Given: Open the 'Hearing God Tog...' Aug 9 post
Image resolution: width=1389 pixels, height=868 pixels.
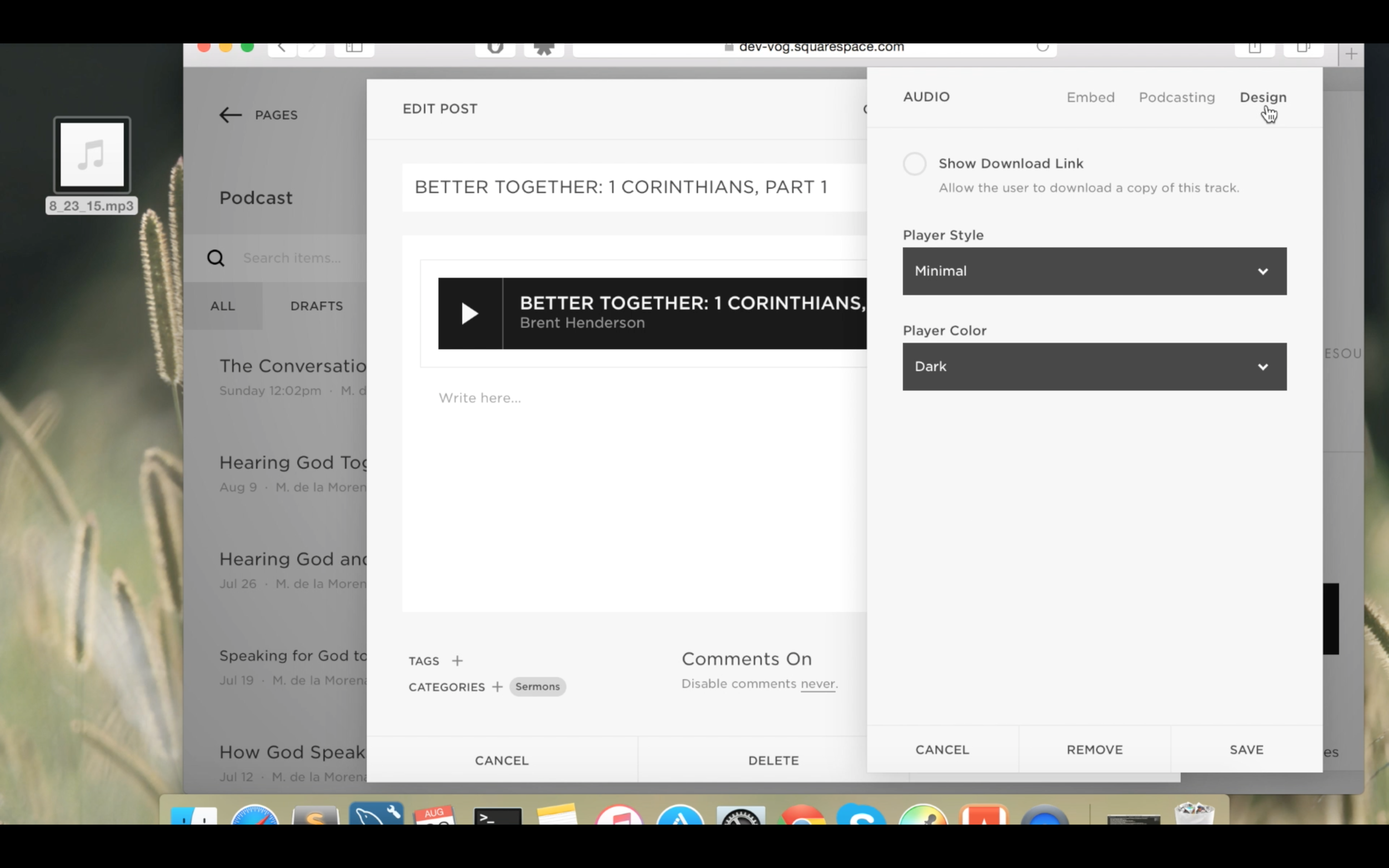Looking at the screenshot, I should tap(292, 474).
